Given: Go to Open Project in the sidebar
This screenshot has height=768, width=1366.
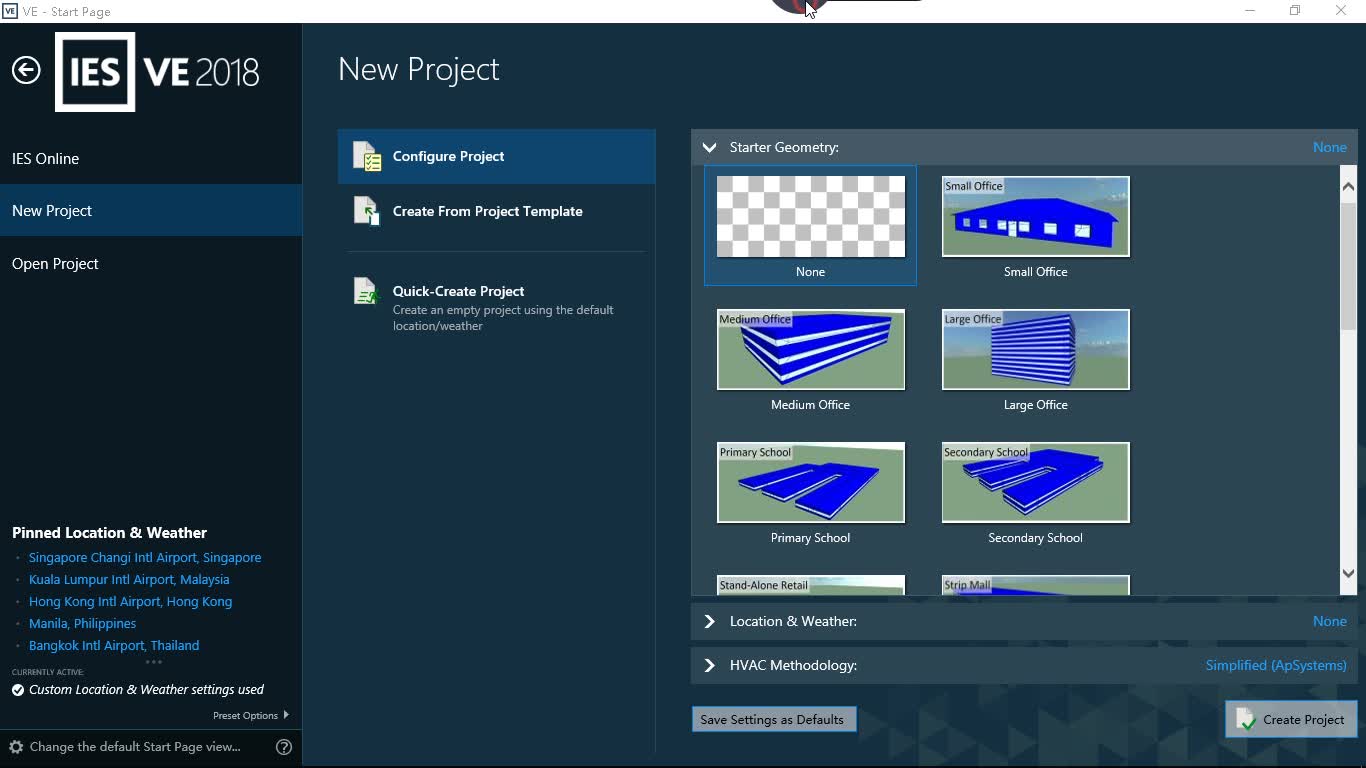Looking at the screenshot, I should (151, 264).
